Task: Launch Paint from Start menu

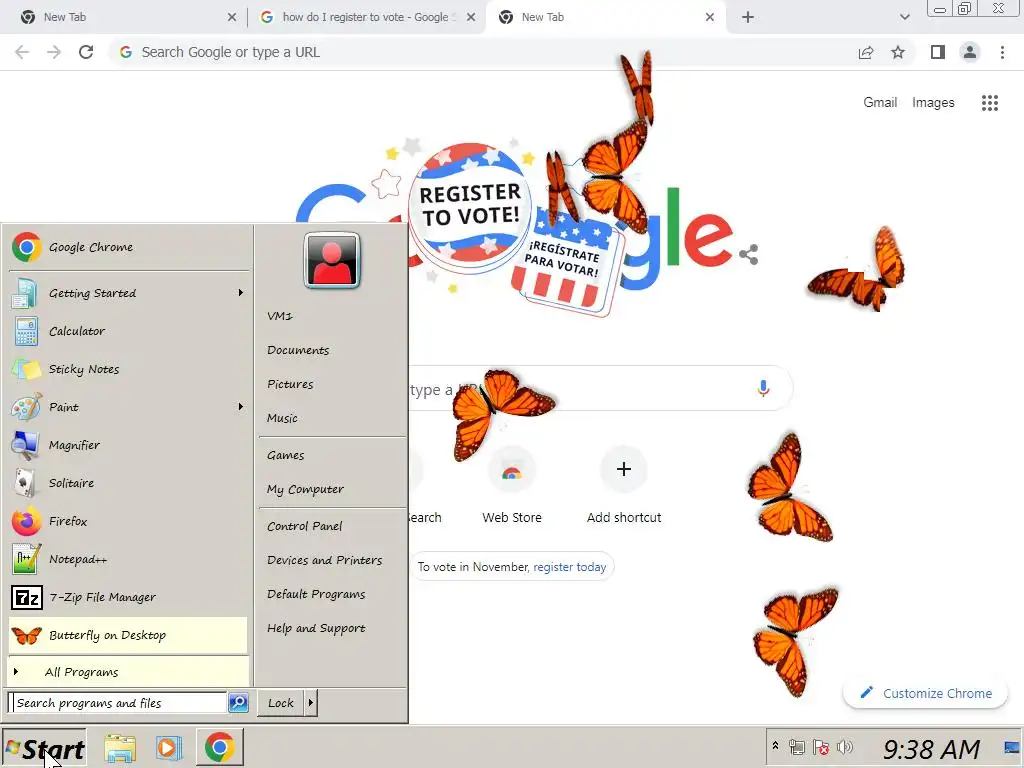Action: click(x=129, y=407)
